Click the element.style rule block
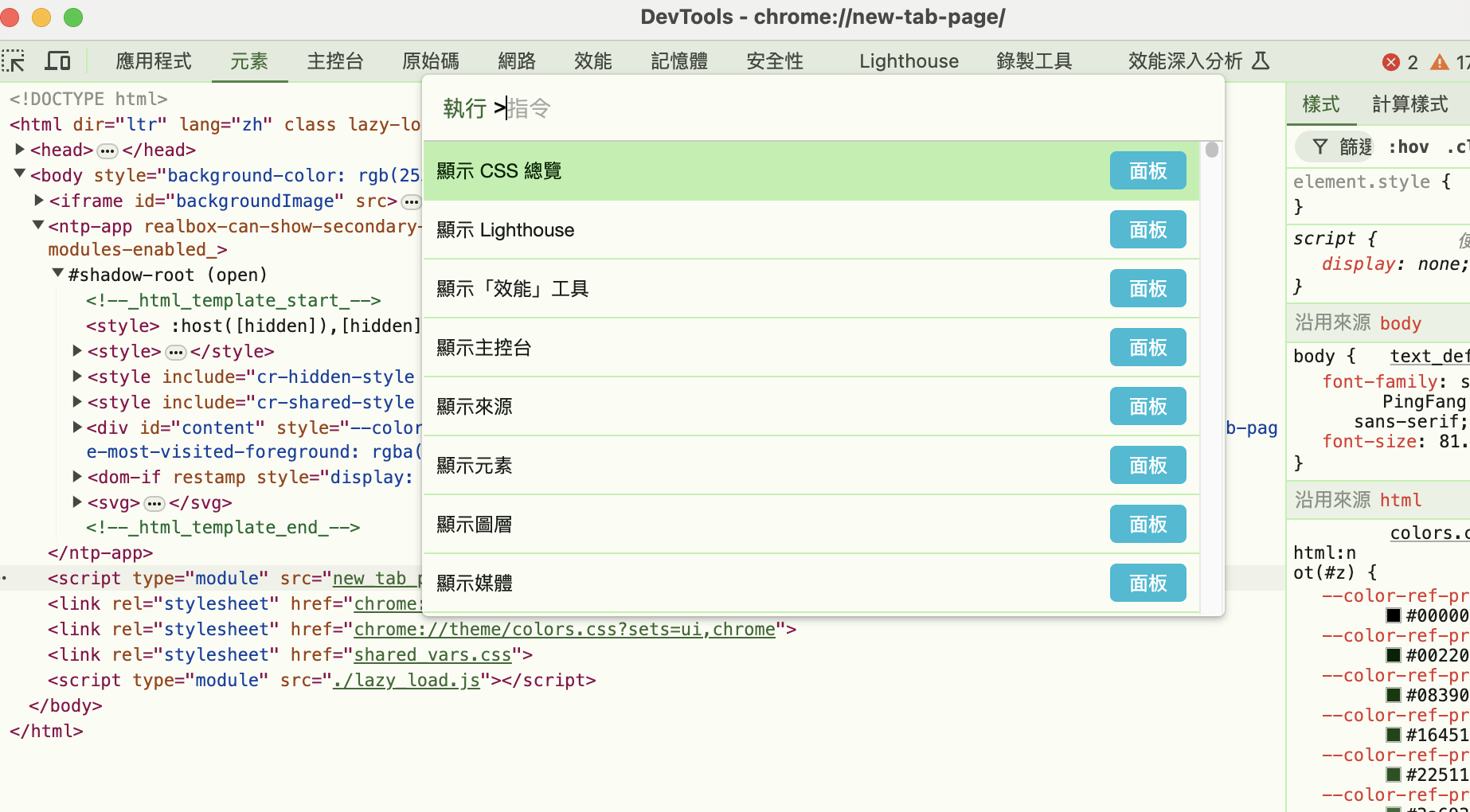 point(1378,194)
